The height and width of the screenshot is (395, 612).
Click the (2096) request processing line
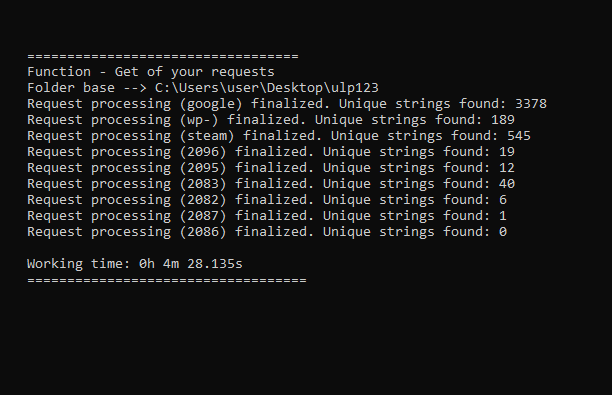pyautogui.click(x=271, y=152)
